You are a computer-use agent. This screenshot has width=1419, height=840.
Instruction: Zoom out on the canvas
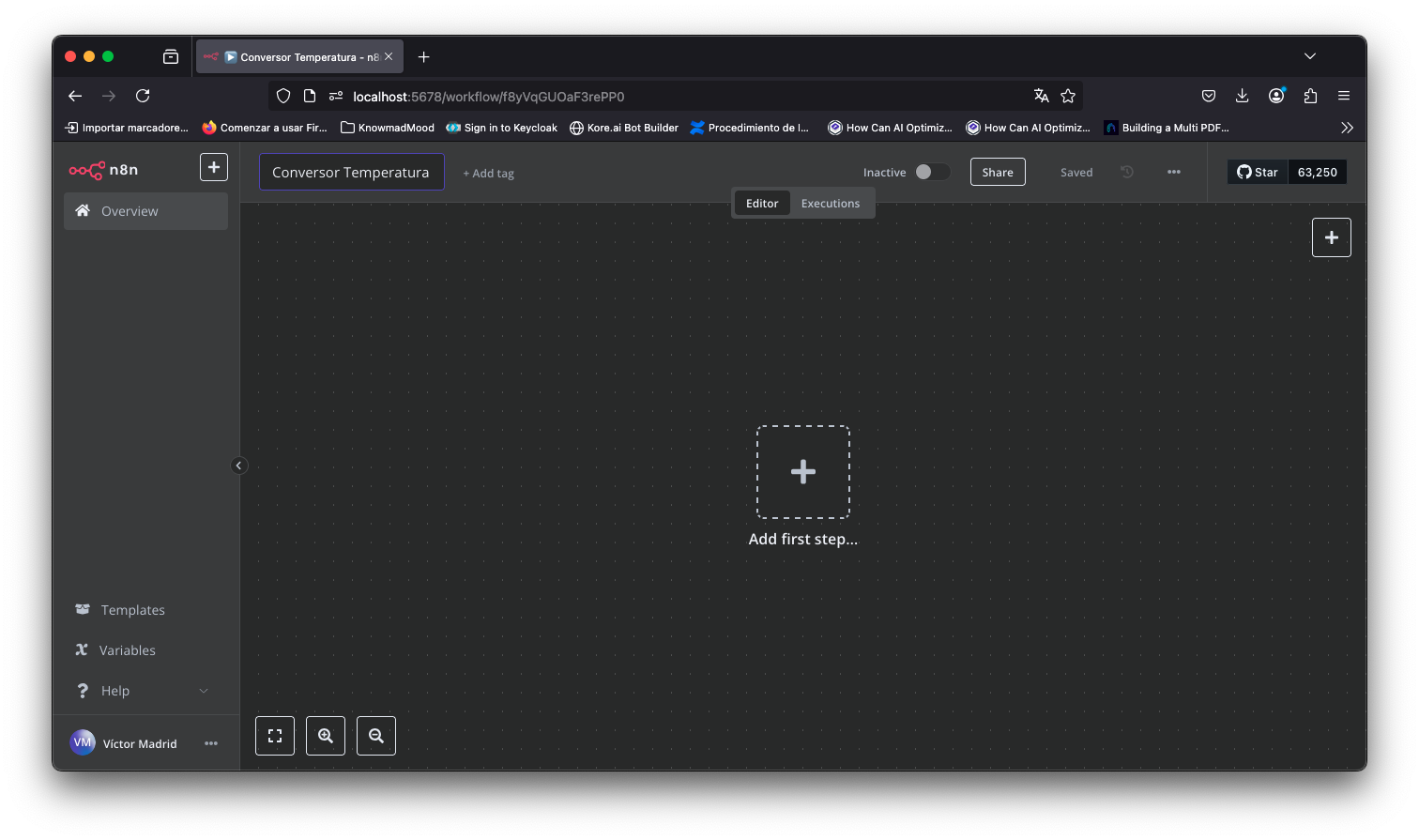(376, 736)
